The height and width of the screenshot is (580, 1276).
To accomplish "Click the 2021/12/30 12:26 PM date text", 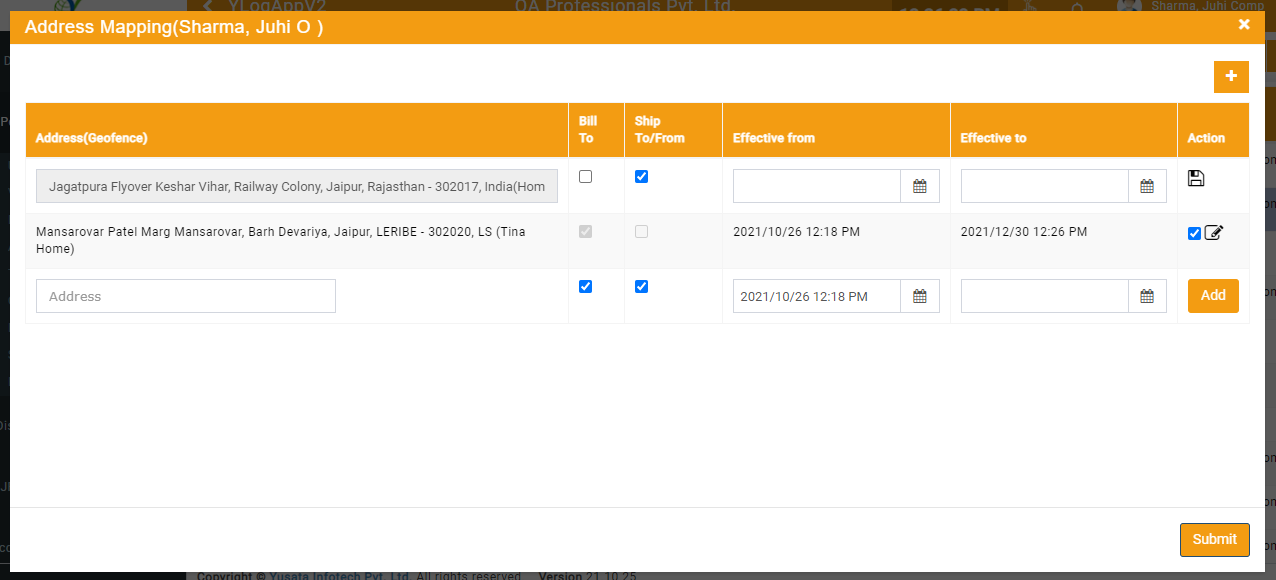I will click(1024, 232).
